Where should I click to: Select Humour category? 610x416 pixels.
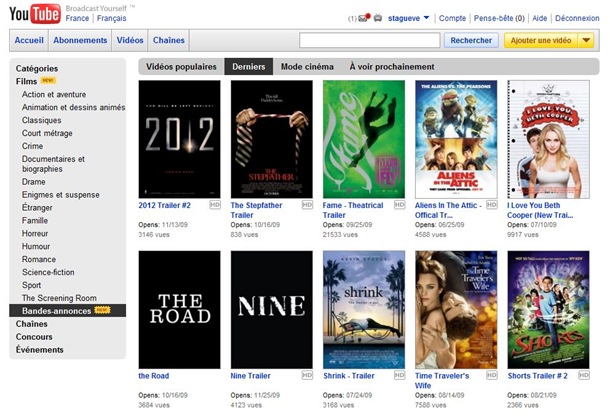(36, 246)
